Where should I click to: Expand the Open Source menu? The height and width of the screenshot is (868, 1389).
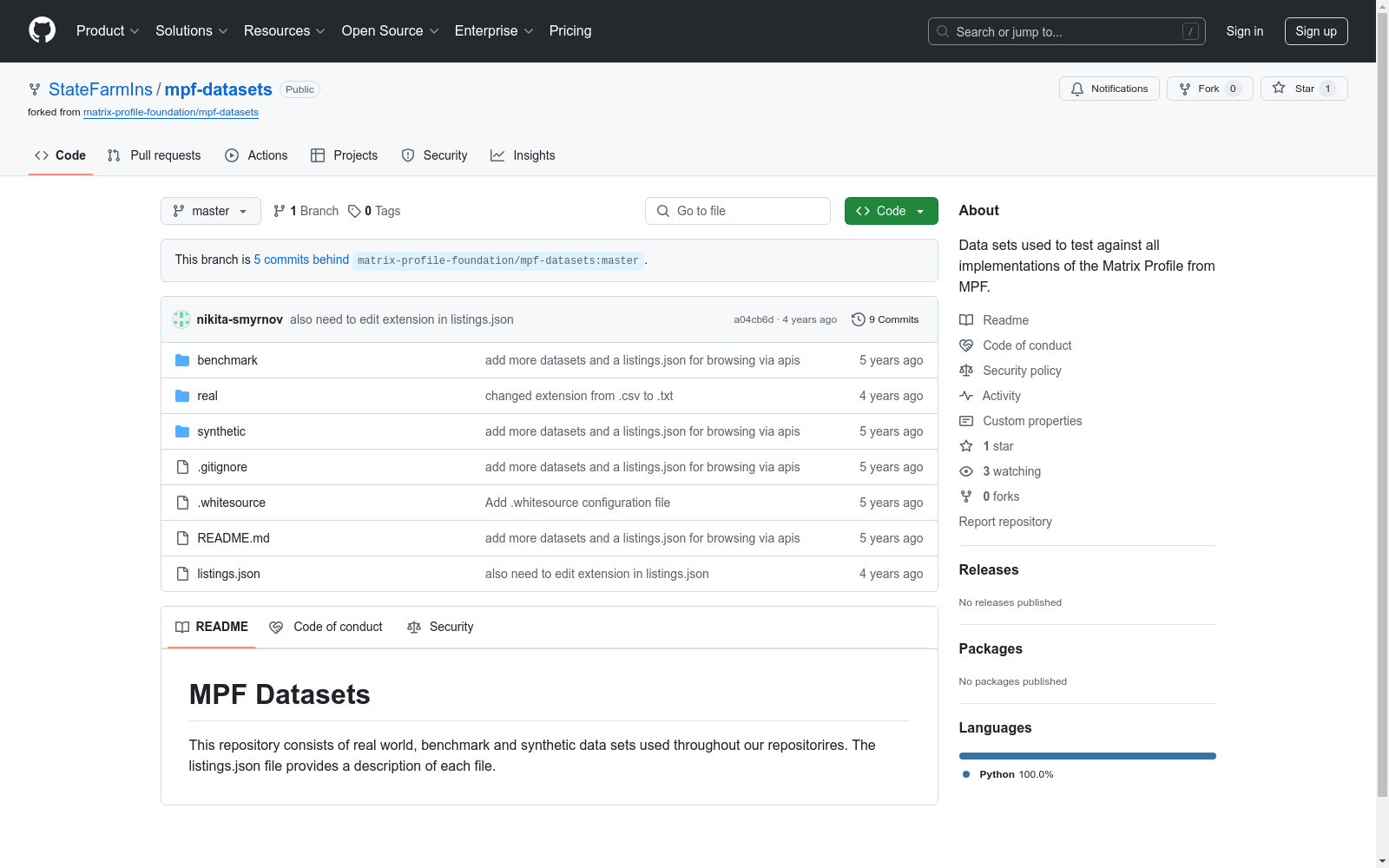[x=391, y=31]
